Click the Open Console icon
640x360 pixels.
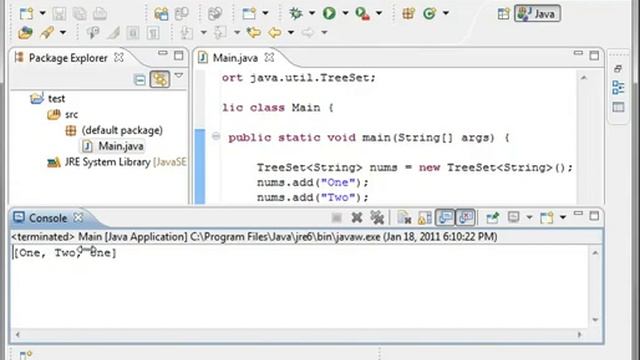pyautogui.click(x=547, y=218)
